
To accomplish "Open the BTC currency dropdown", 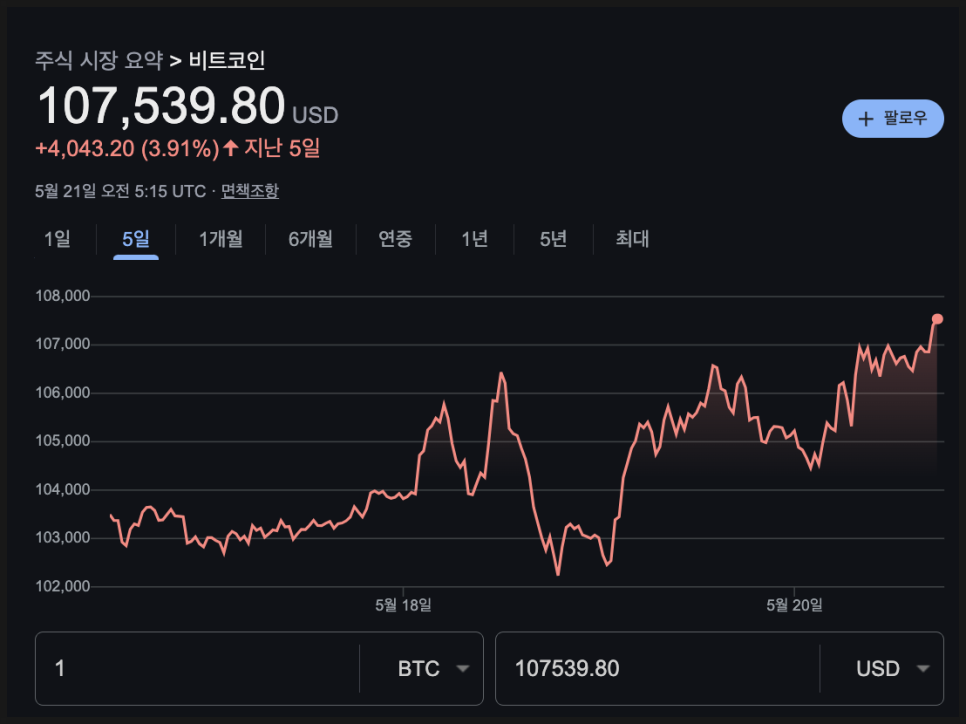I will point(433,669).
